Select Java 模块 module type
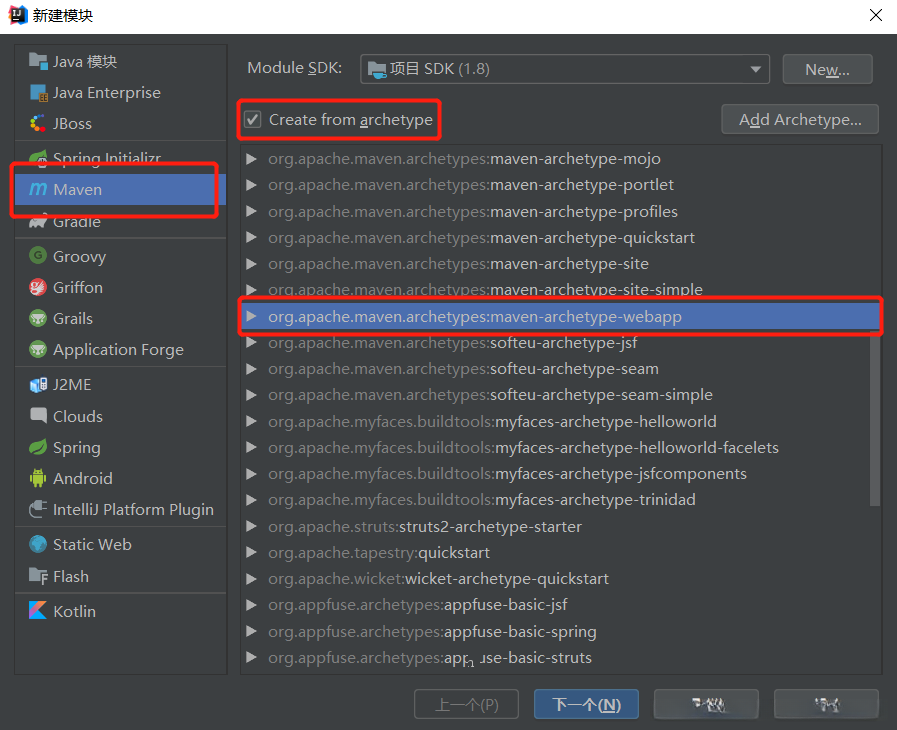Screen dimensions: 897x730 tap(121, 61)
